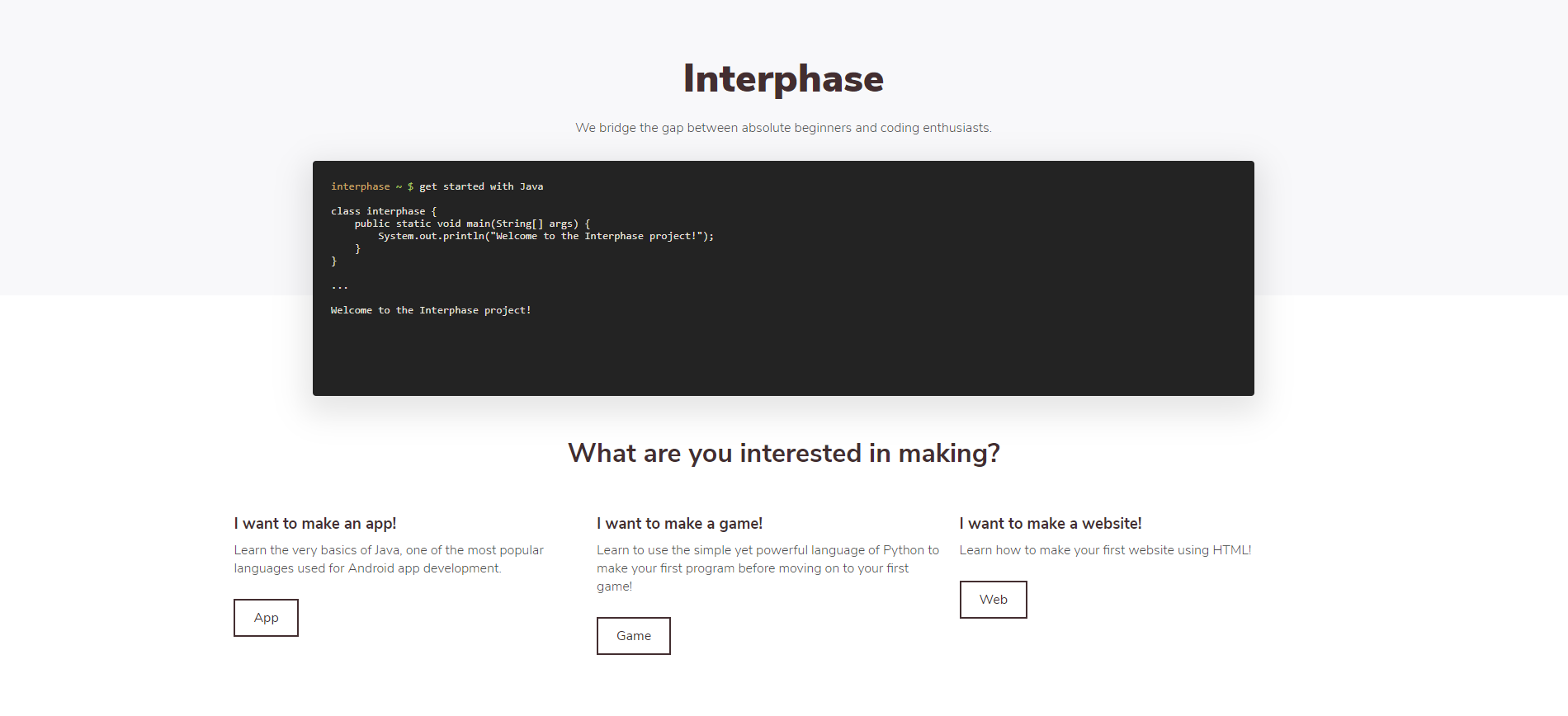Click the 'I want to make a website!' heading
1568x716 pixels.
1050,522
